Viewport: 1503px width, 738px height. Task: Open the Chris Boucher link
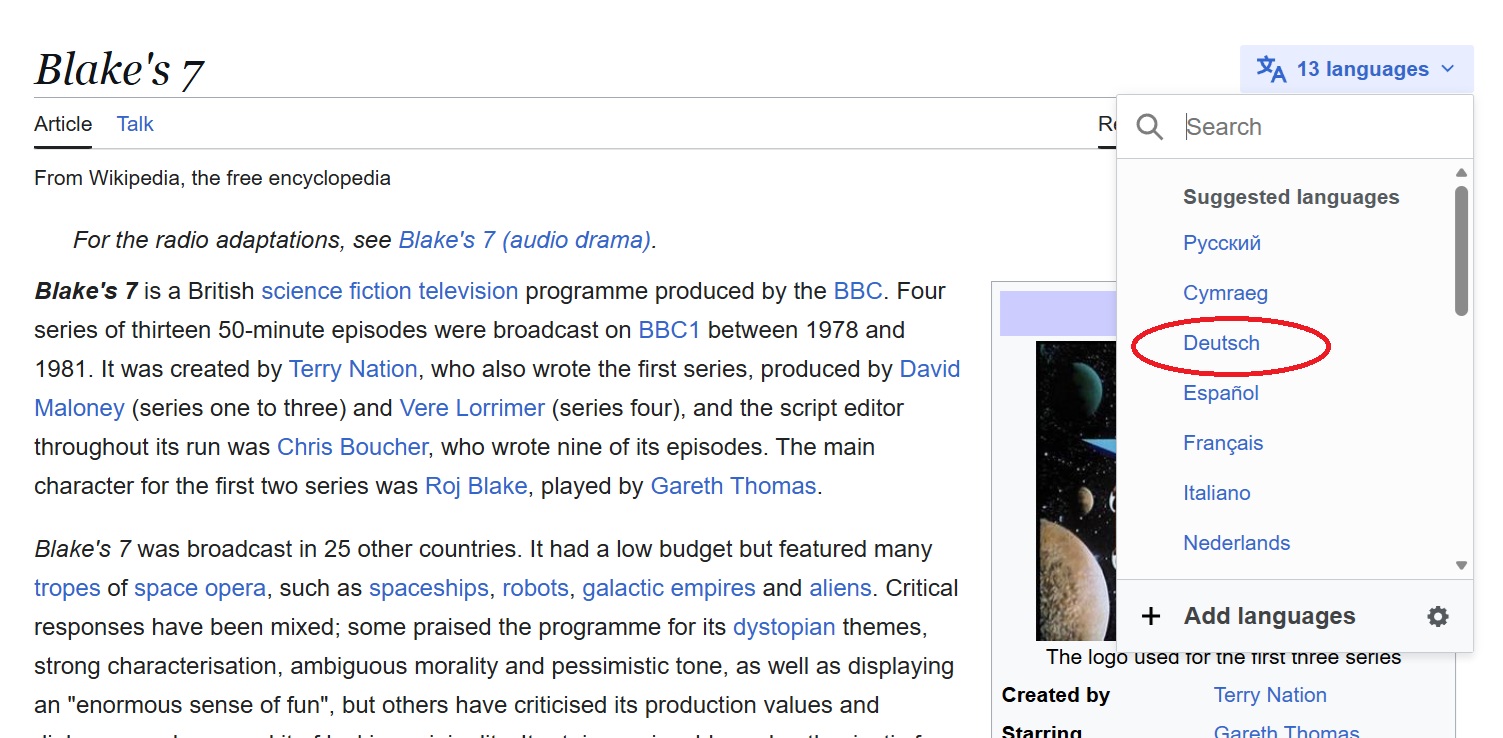pos(352,447)
